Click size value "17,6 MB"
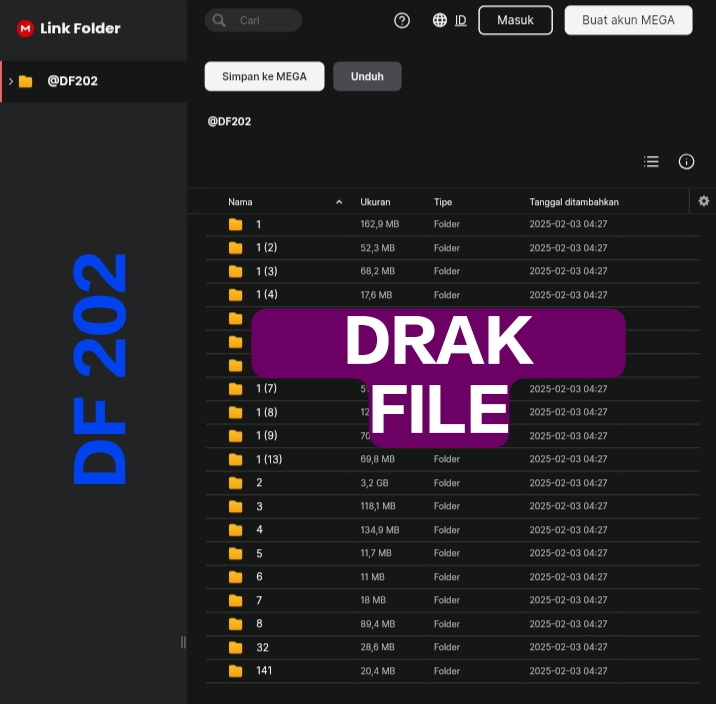The height and width of the screenshot is (704, 716). tap(376, 295)
